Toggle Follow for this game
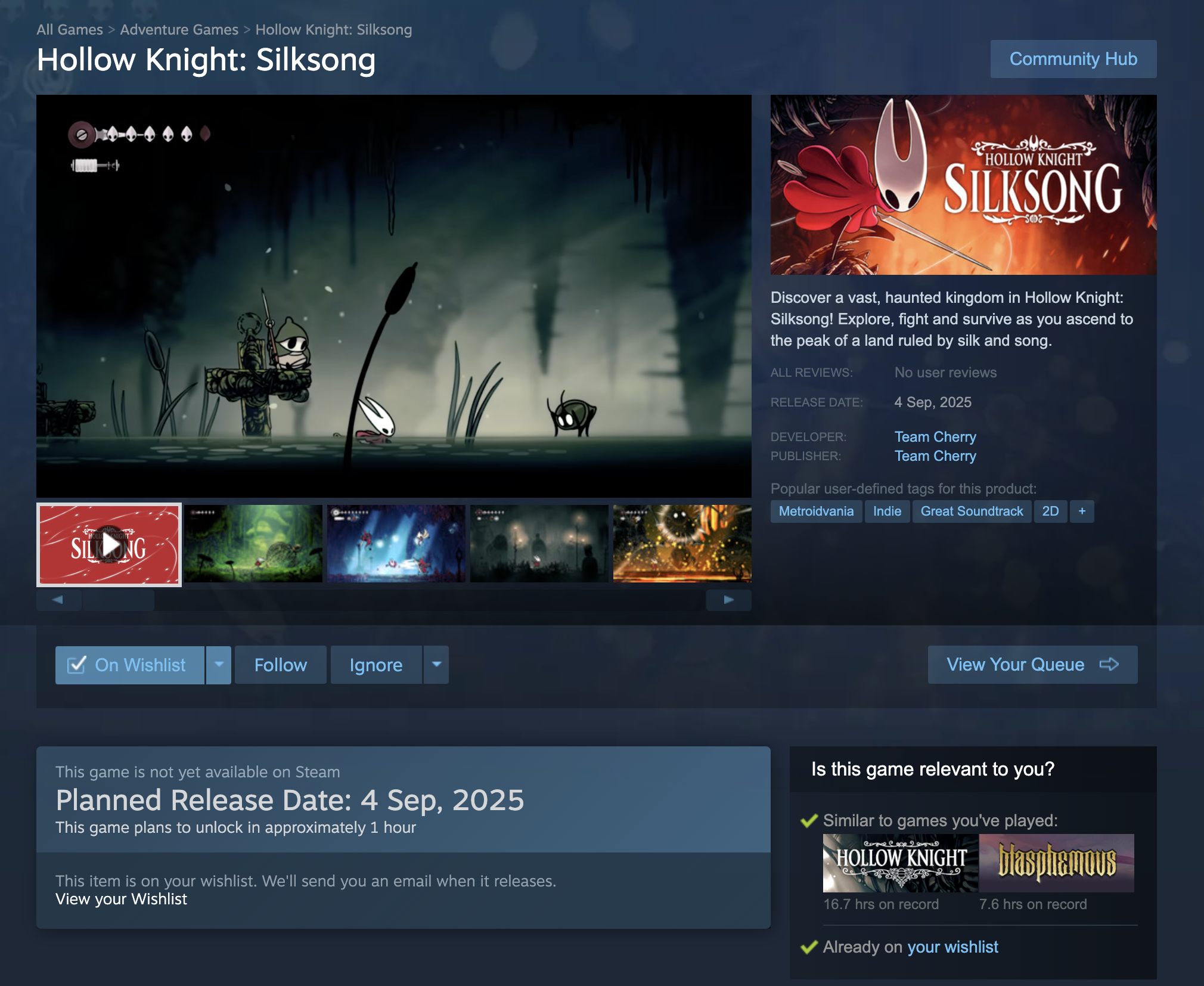The width and height of the screenshot is (1204, 986). (x=281, y=665)
